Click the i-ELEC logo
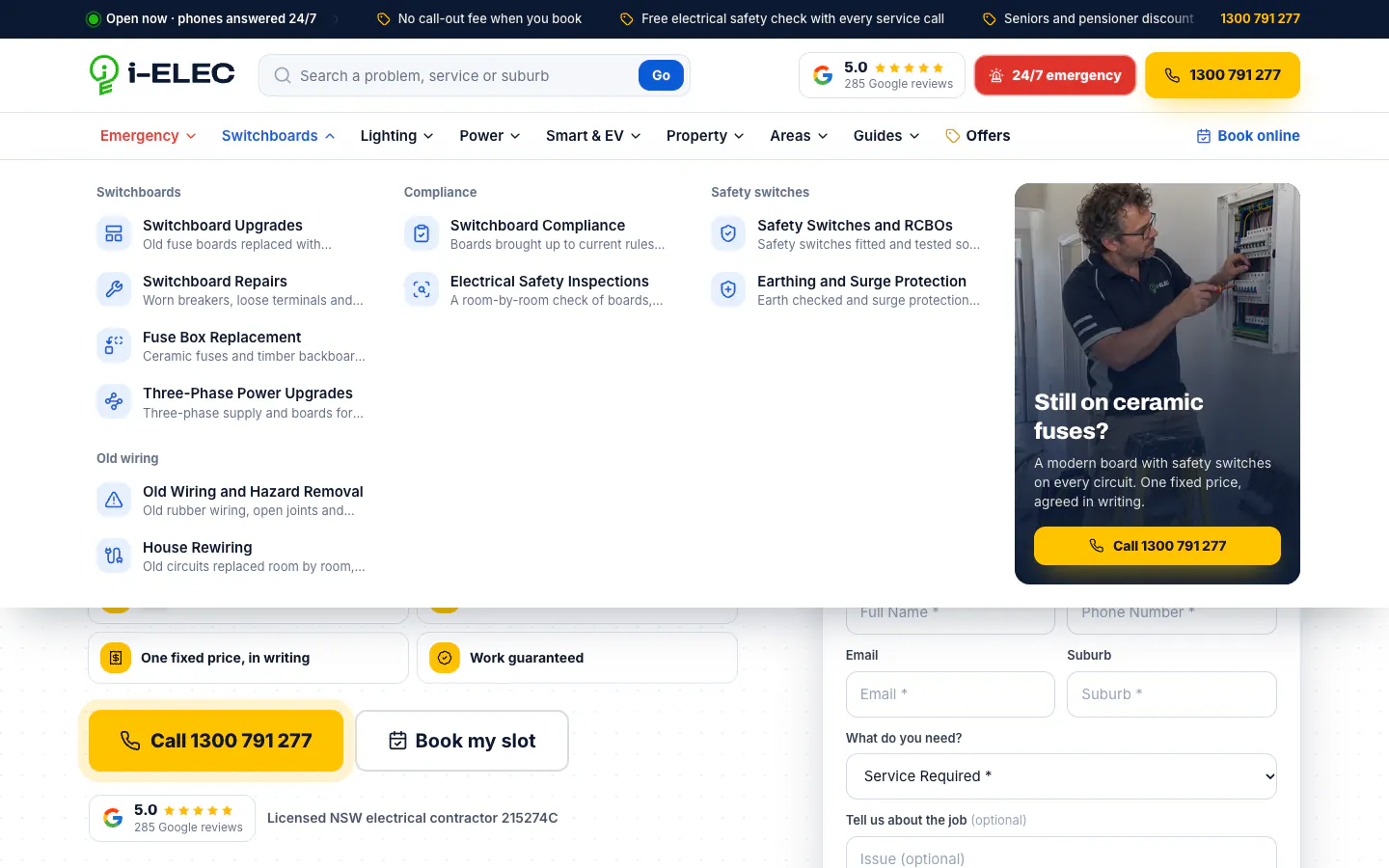This screenshot has height=868, width=1389. click(x=162, y=74)
